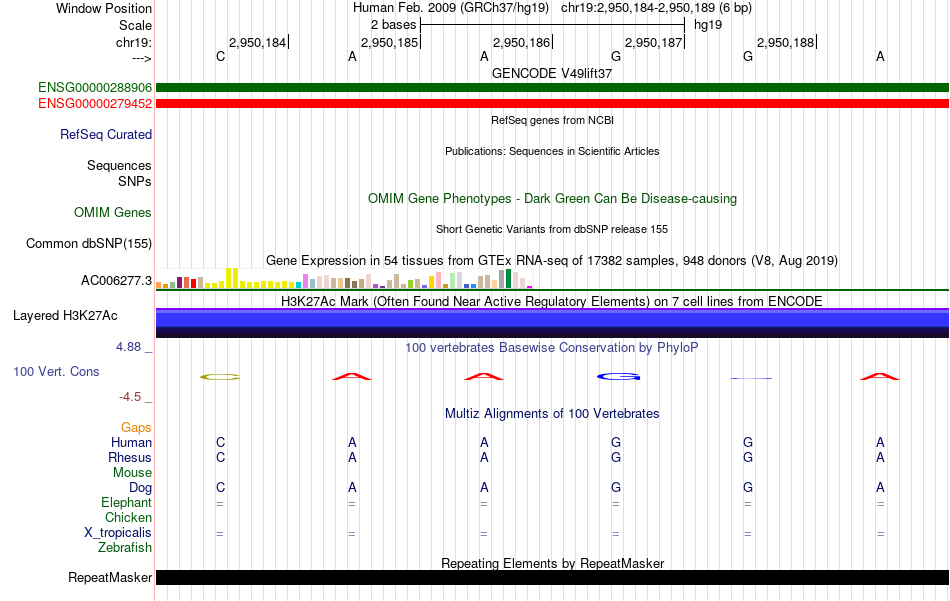
Task: Click the '2 bases' scale bar label
Action: [x=394, y=25]
